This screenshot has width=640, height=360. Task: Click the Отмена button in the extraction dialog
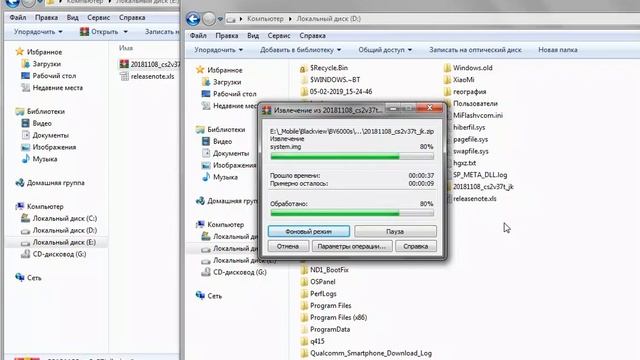point(288,246)
